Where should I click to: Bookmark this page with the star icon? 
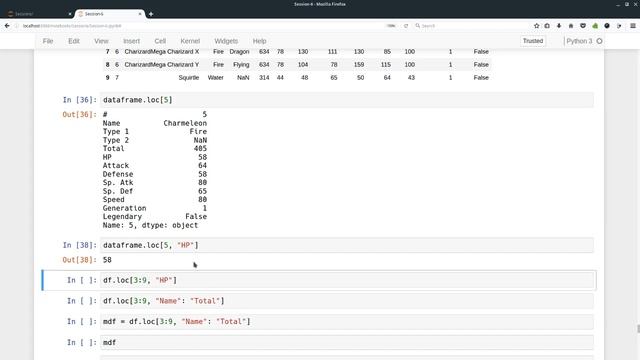coord(536,26)
